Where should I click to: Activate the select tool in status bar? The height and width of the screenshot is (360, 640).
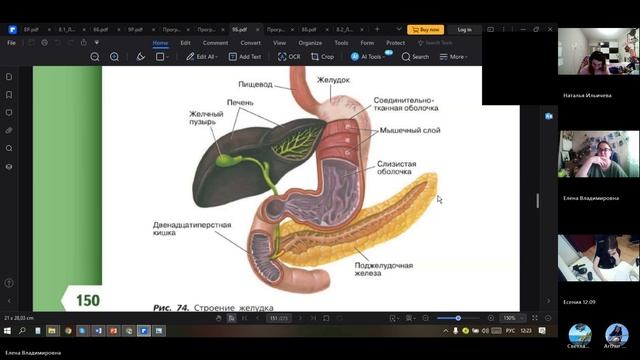coord(231,318)
